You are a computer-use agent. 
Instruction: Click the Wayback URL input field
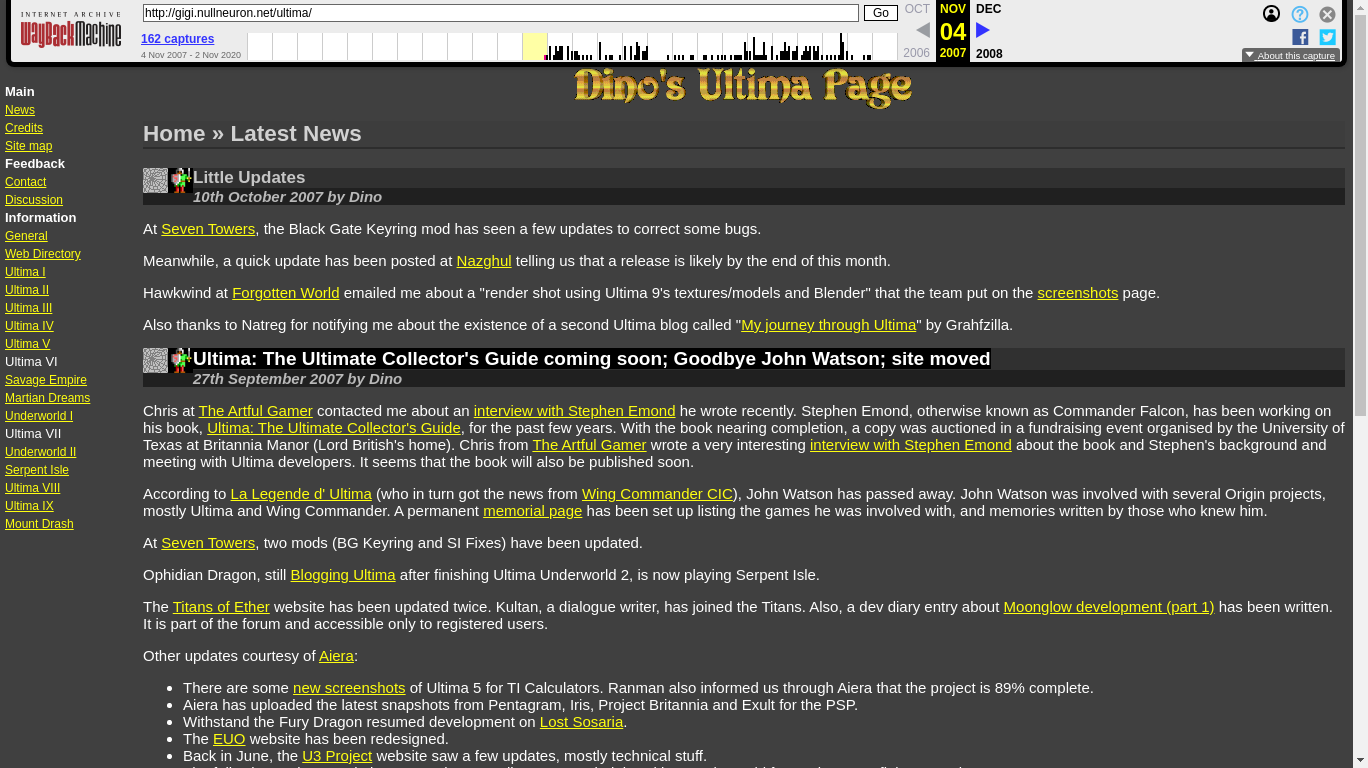[x=500, y=13]
